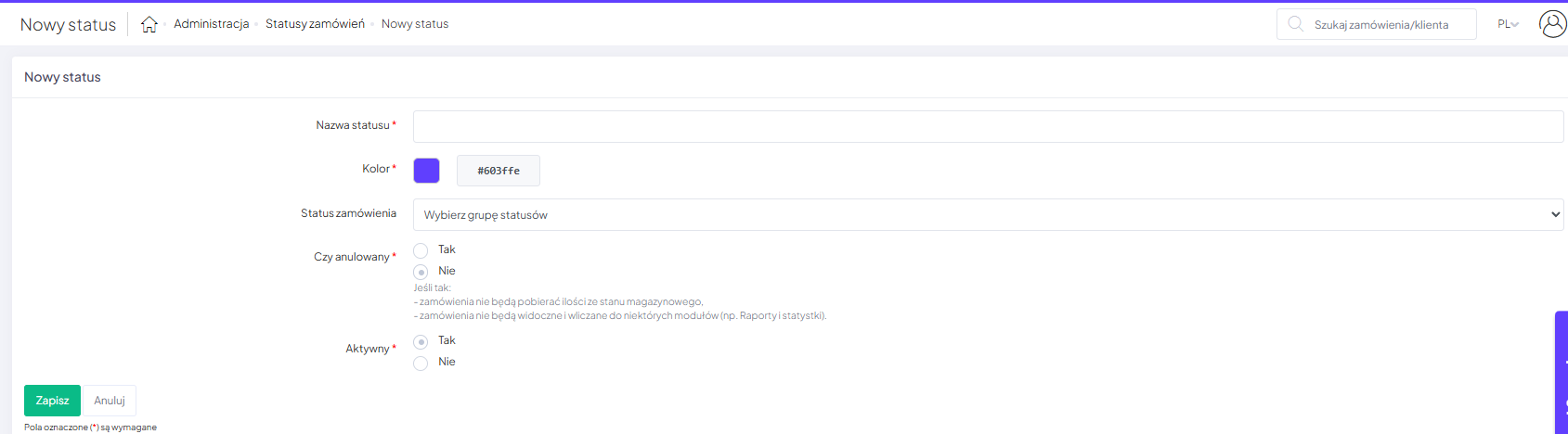Image resolution: width=1568 pixels, height=434 pixels.
Task: Select 'Tak' for Czy anulowany
Action: pos(421,250)
